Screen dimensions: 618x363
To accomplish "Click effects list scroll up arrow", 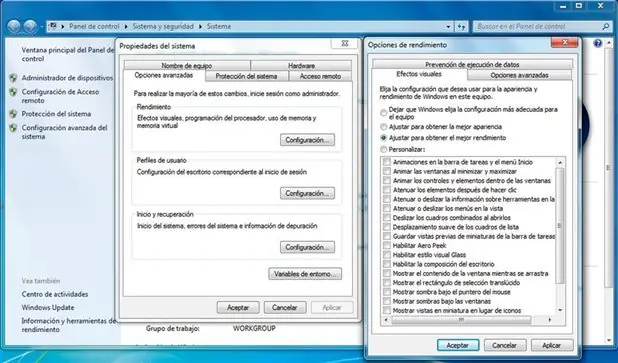I will click(560, 162).
